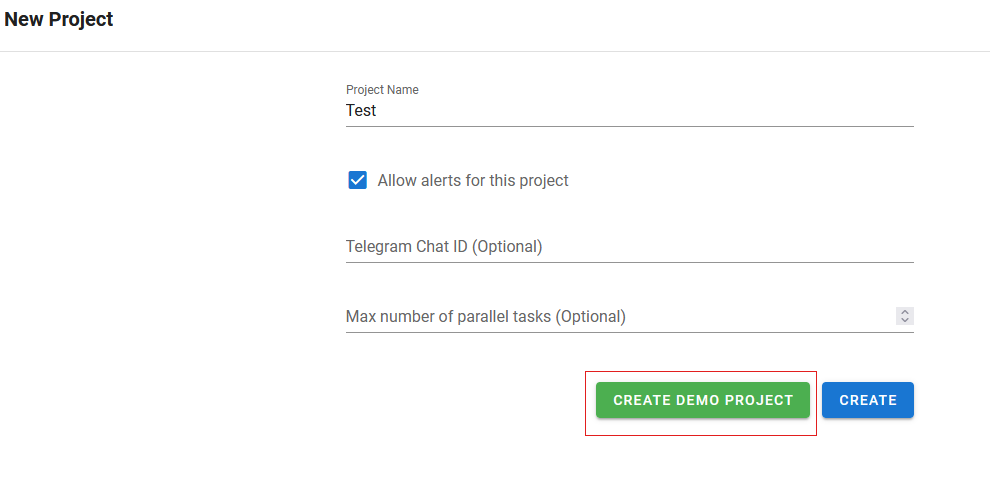Click the 'Test' text in the name field
Screen dimensions: 990x485
click(361, 111)
